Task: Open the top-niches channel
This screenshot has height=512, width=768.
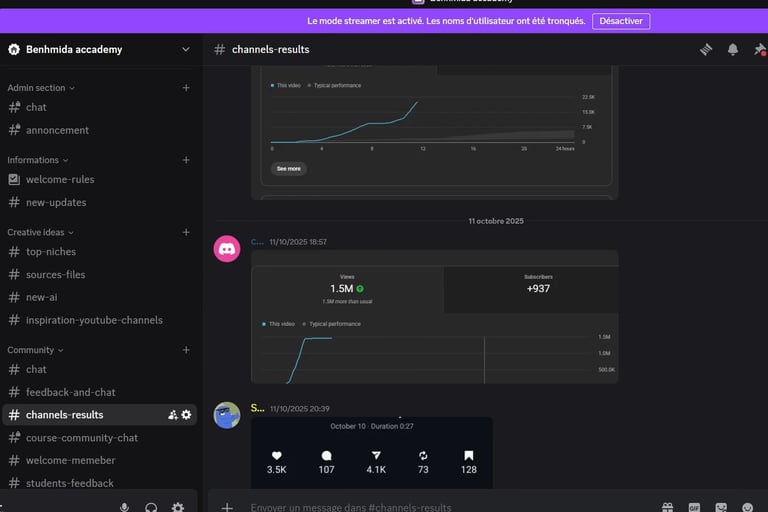Action: [99, 252]
